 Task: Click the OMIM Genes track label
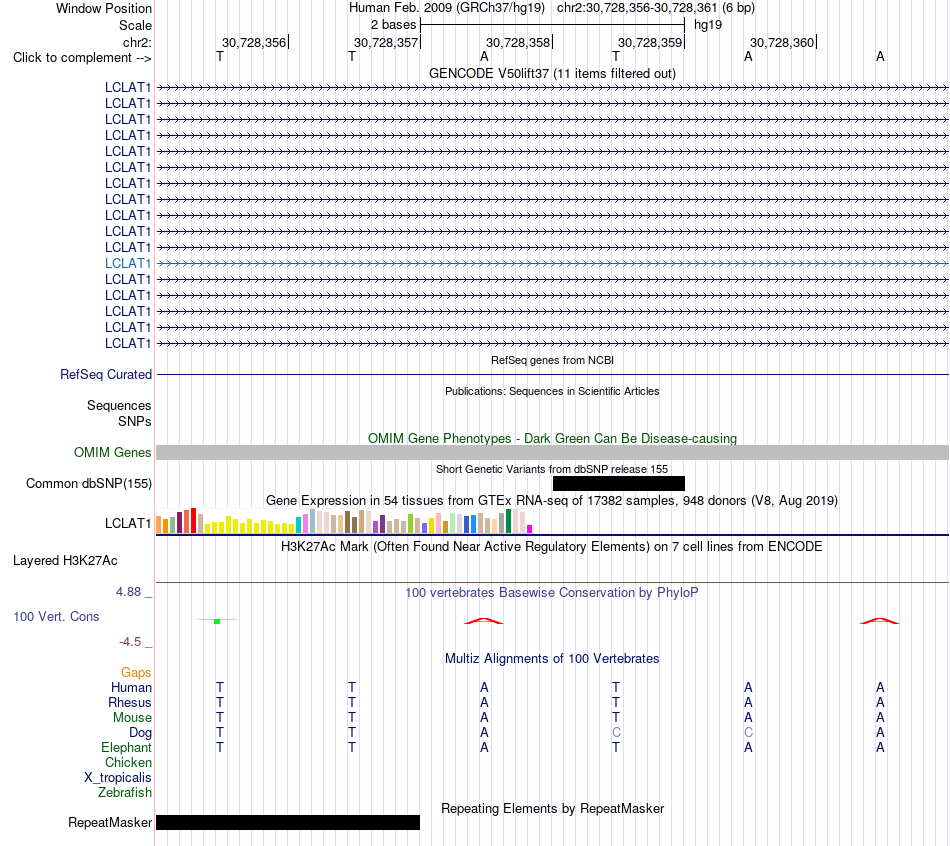[113, 453]
